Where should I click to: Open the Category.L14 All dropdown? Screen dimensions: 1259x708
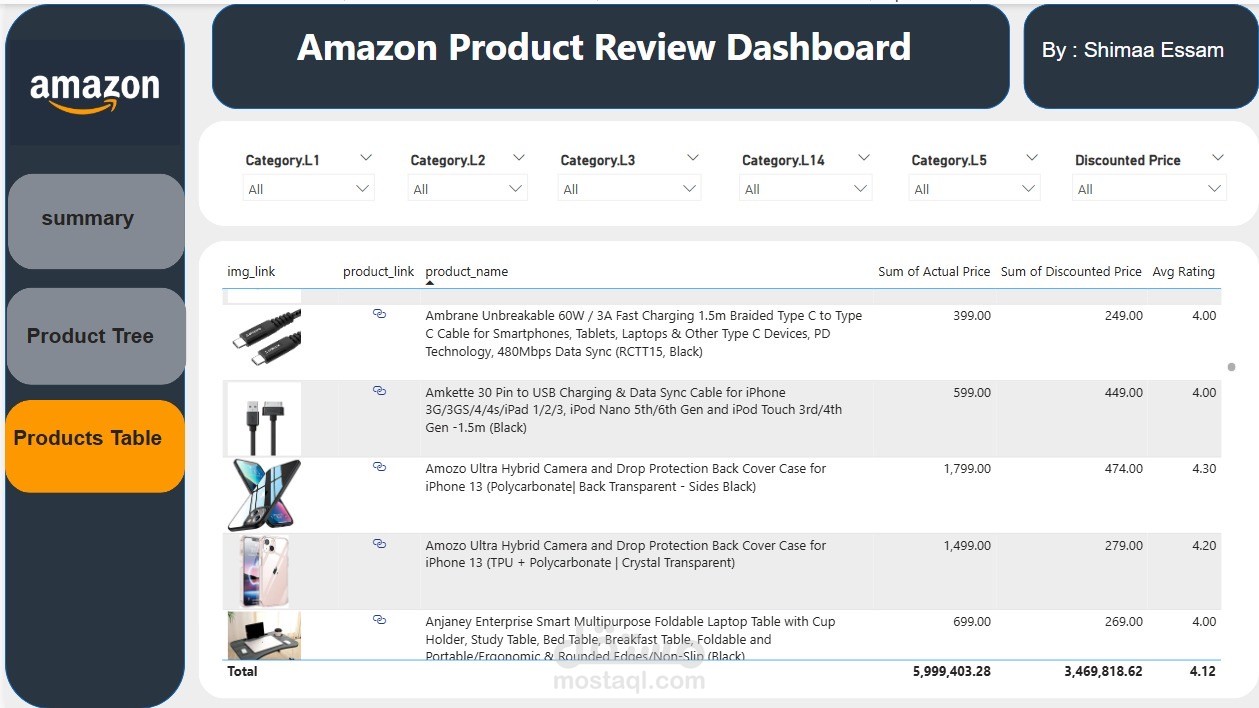coord(806,189)
